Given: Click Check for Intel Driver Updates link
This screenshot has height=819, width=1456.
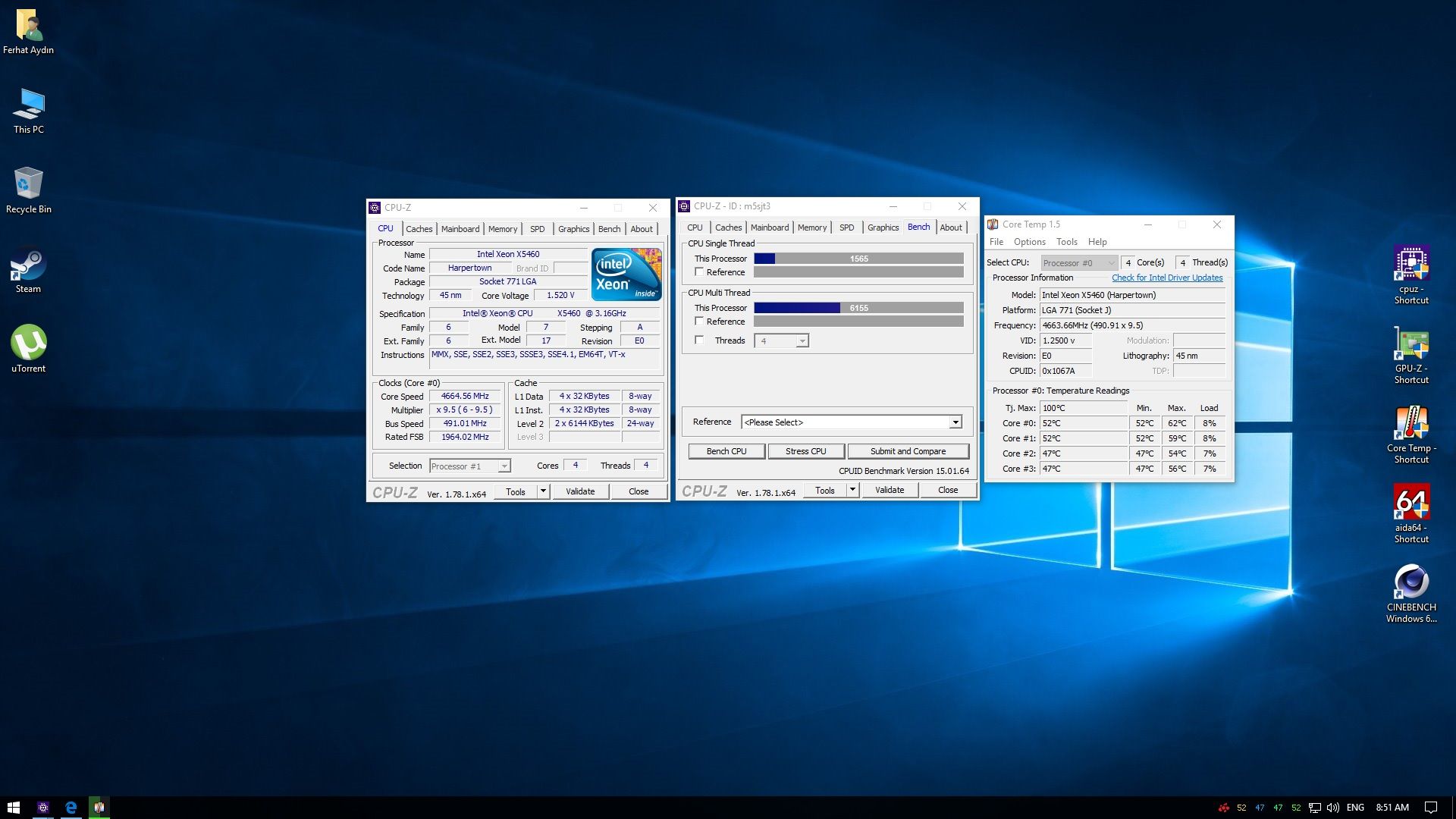Looking at the screenshot, I should pyautogui.click(x=1166, y=278).
